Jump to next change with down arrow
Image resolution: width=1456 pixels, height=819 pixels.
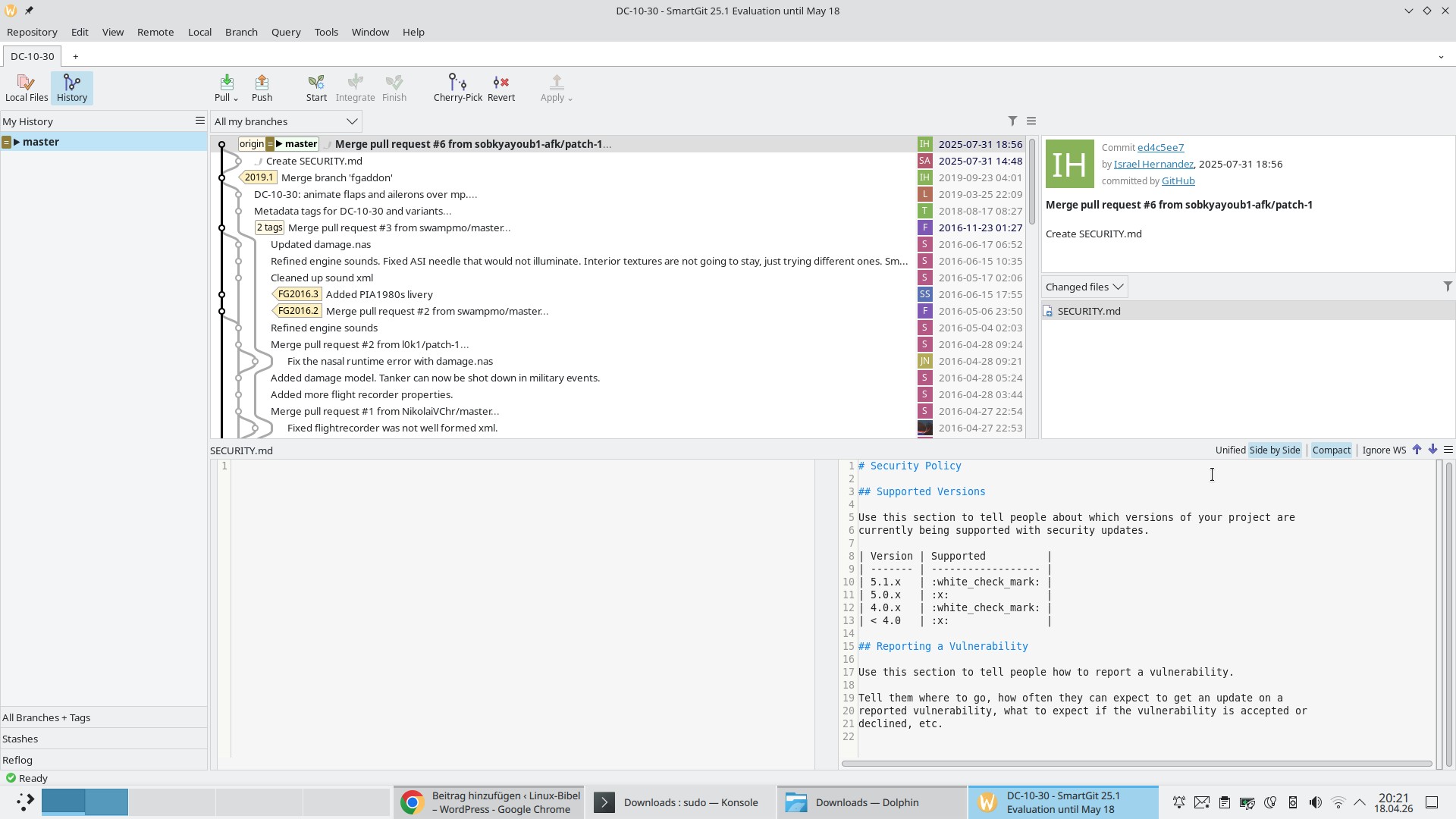1432,450
